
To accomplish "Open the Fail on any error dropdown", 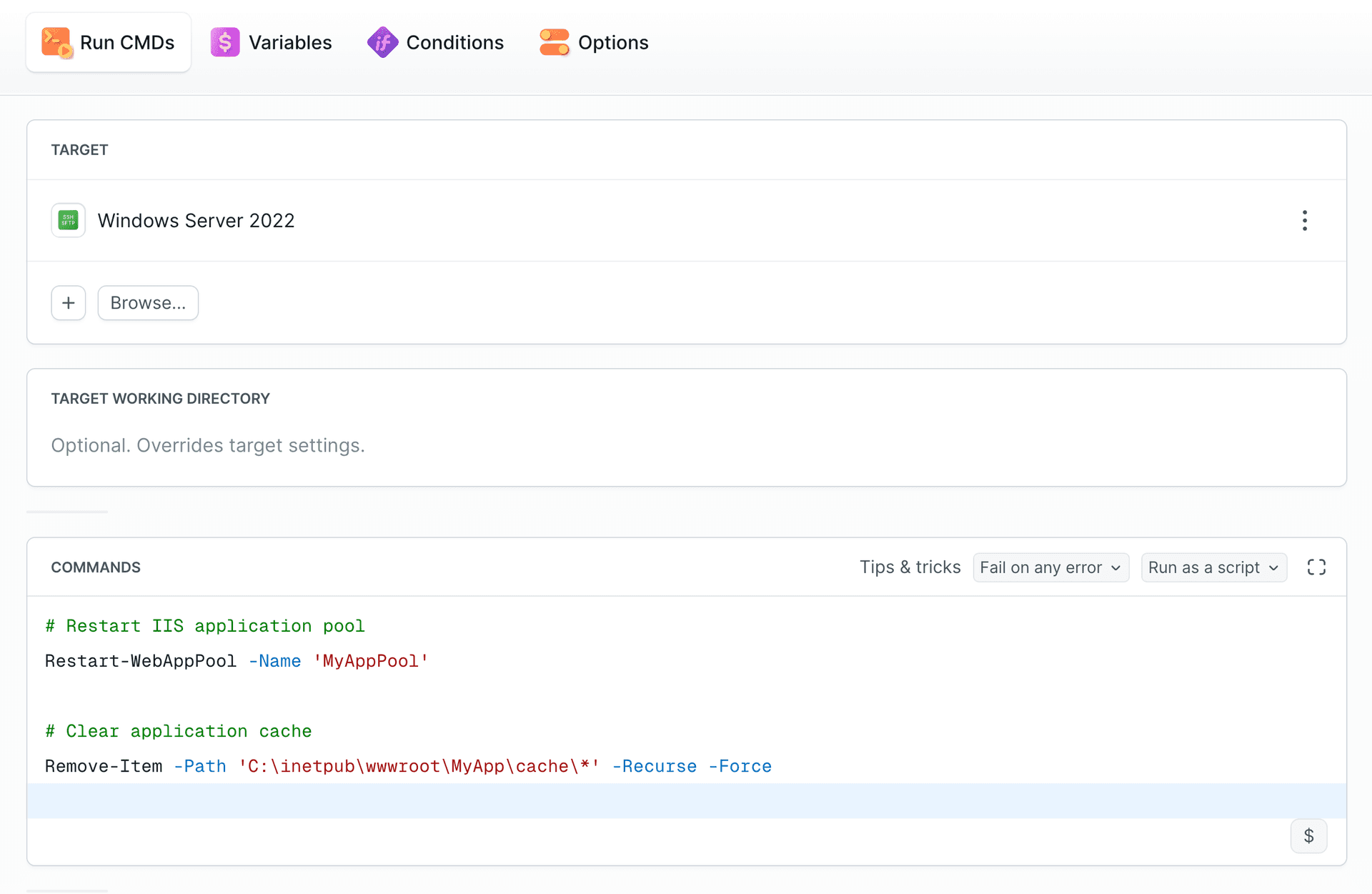I will coord(1050,567).
